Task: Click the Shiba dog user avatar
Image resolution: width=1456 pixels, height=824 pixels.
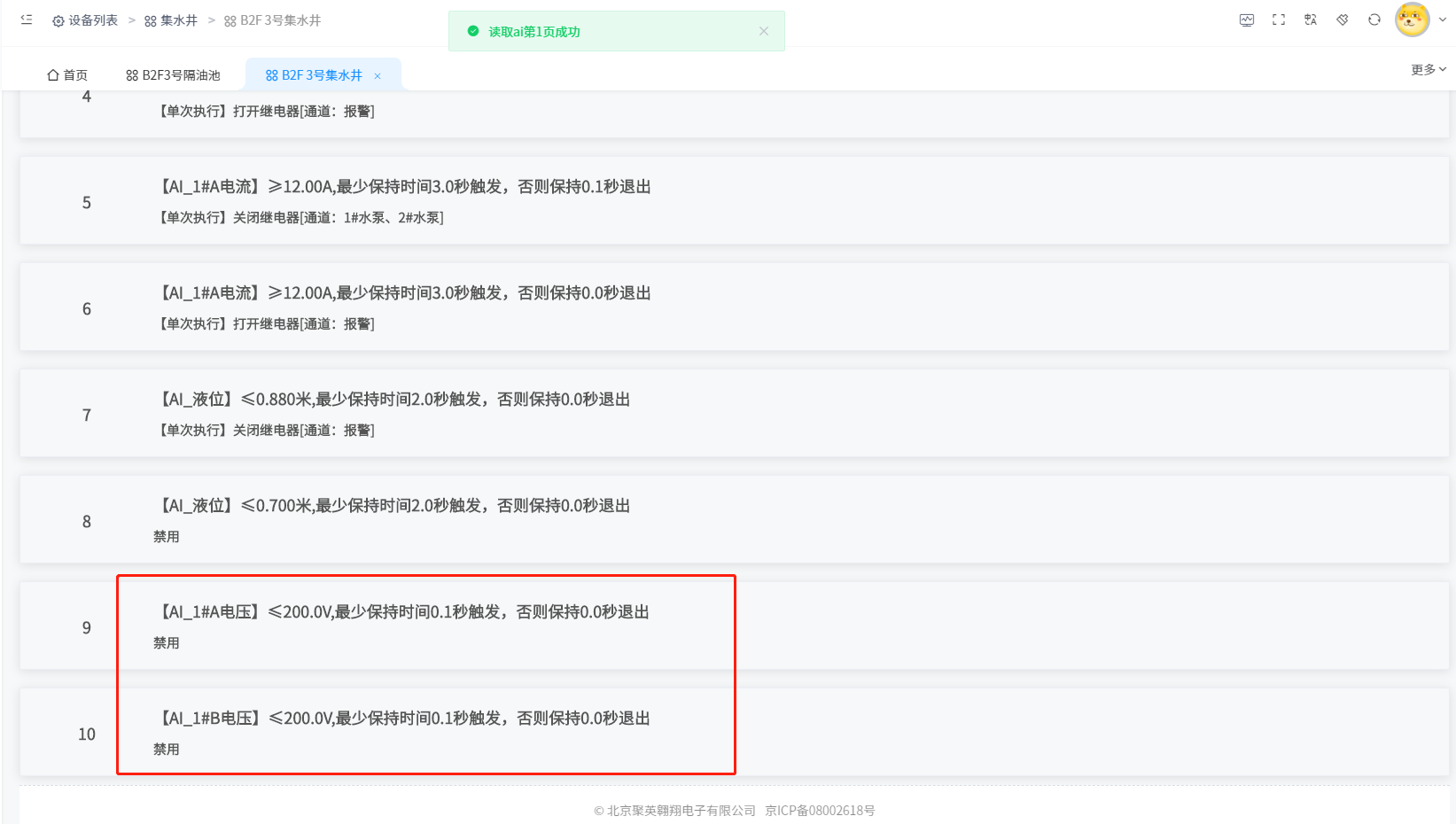Action: tap(1412, 19)
